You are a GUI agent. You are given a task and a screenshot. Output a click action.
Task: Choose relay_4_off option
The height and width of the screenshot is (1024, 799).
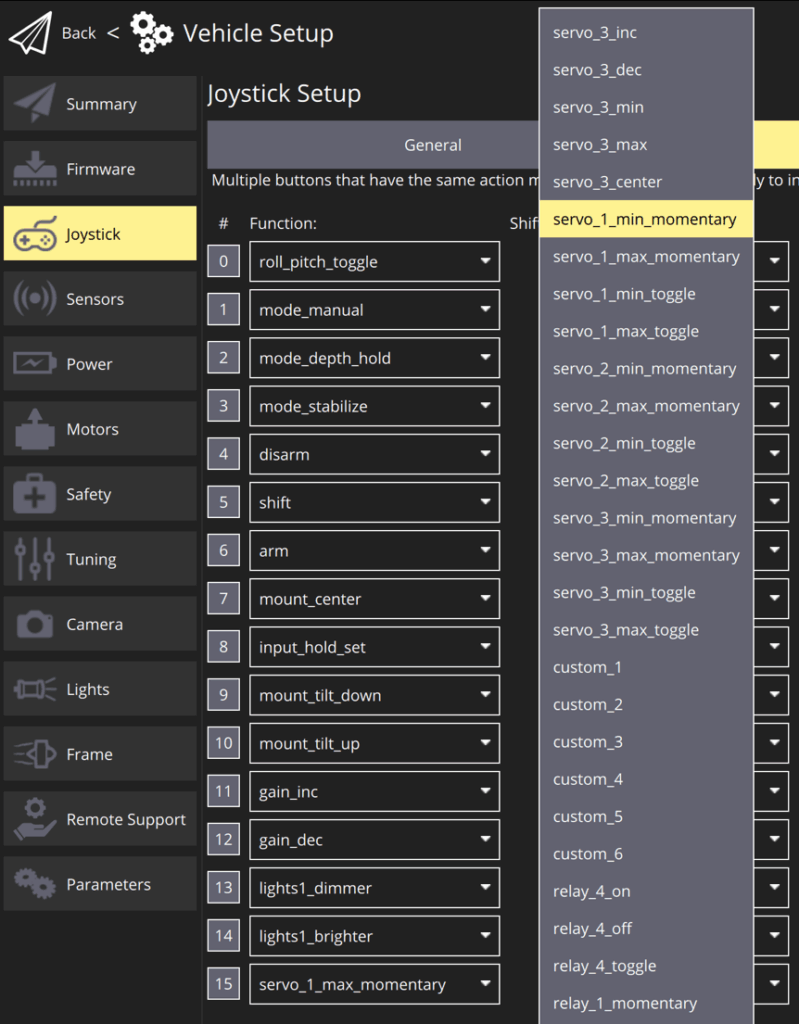[646, 929]
